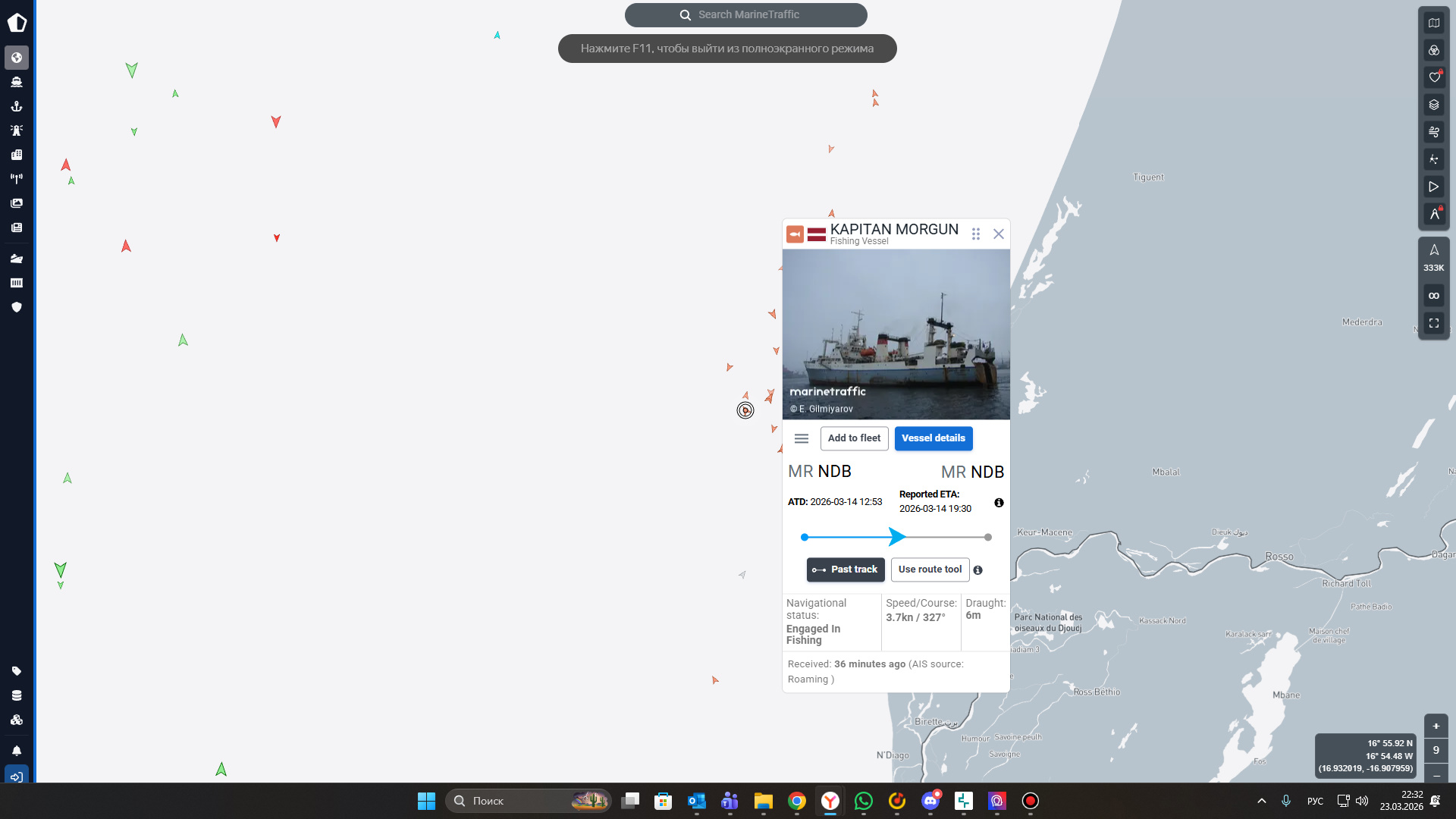The width and height of the screenshot is (1456, 819).
Task: Open the AIS stations antenna icon
Action: [17, 179]
